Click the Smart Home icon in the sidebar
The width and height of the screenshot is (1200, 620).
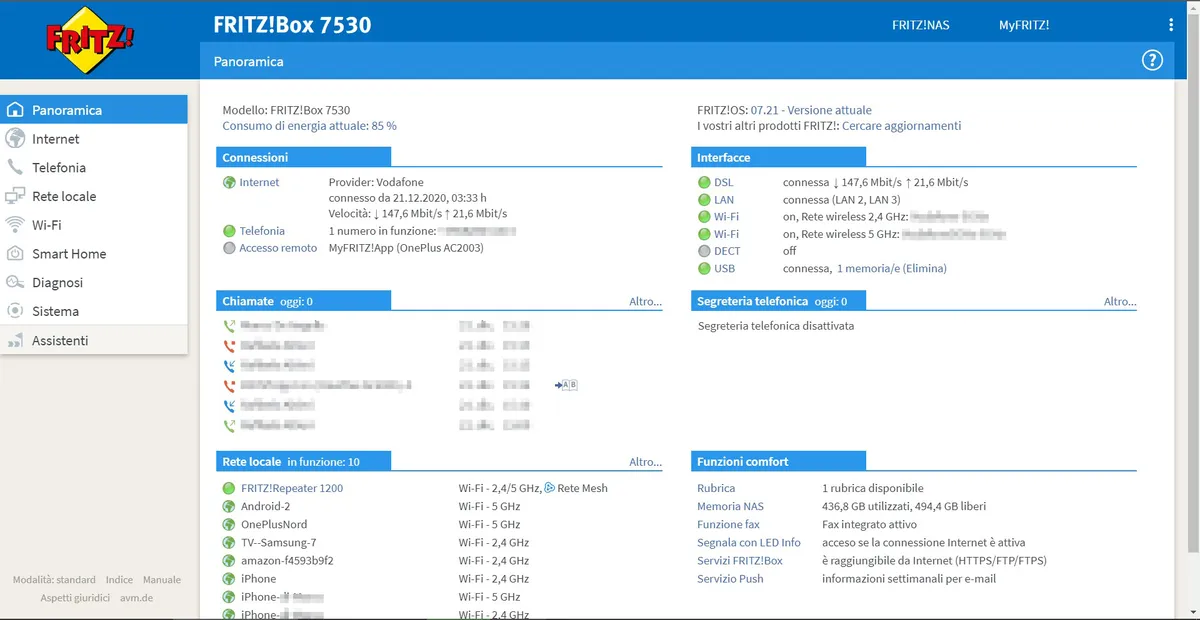(x=15, y=254)
